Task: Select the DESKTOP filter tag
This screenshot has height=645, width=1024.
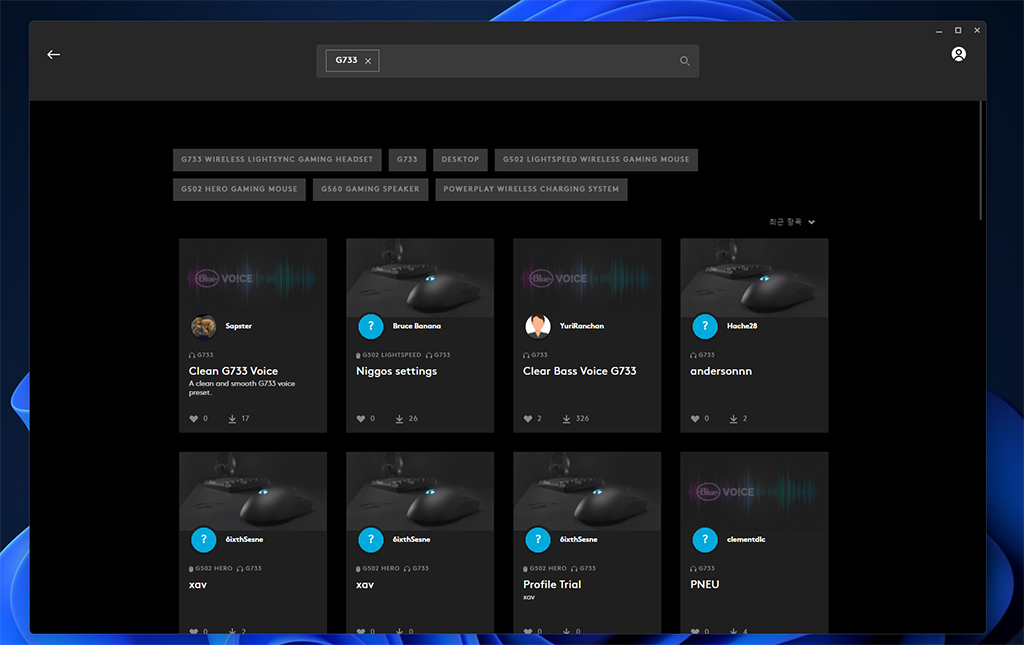Action: tap(460, 159)
